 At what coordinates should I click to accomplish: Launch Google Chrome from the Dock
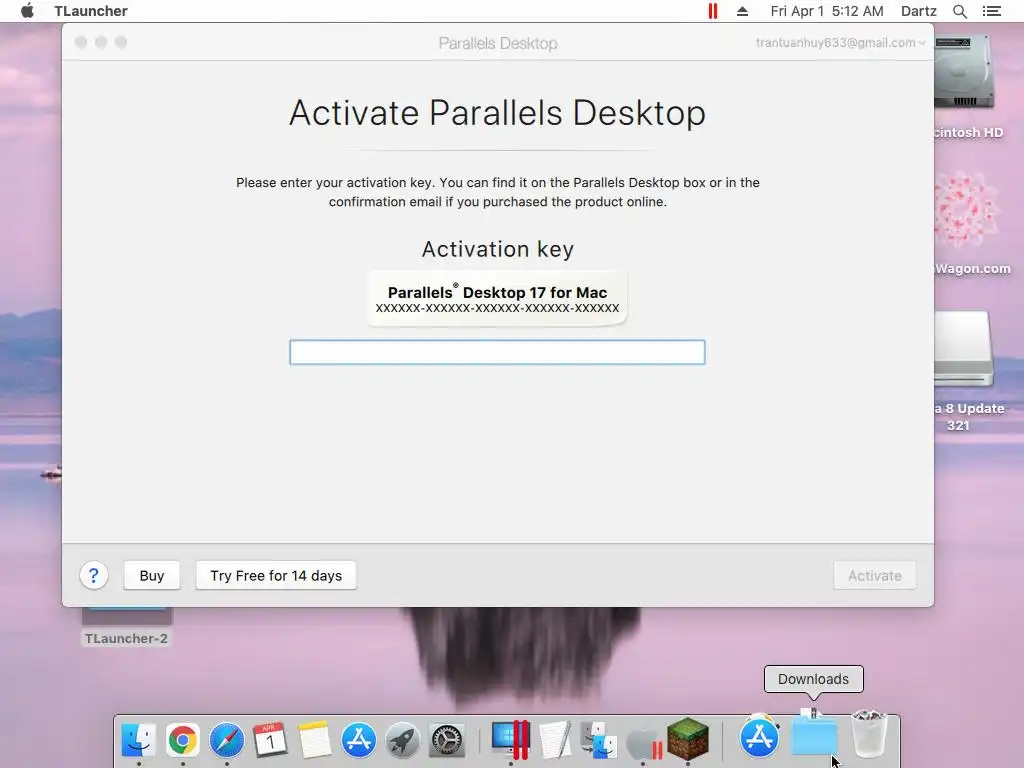point(182,740)
